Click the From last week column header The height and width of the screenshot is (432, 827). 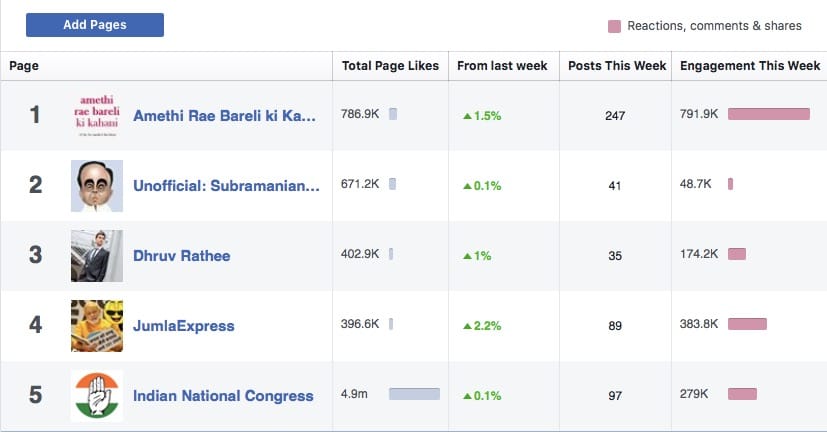click(502, 66)
